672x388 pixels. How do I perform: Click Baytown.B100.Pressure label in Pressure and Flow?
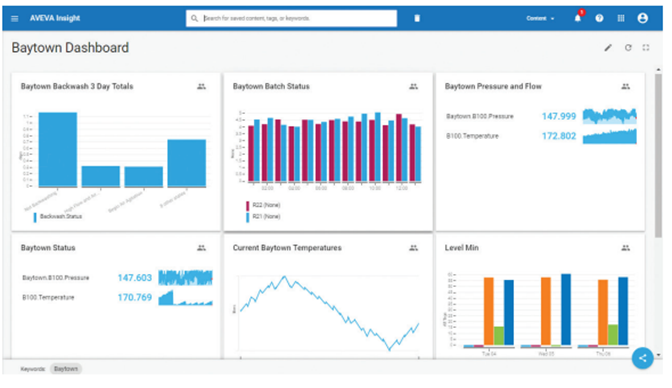[480, 116]
